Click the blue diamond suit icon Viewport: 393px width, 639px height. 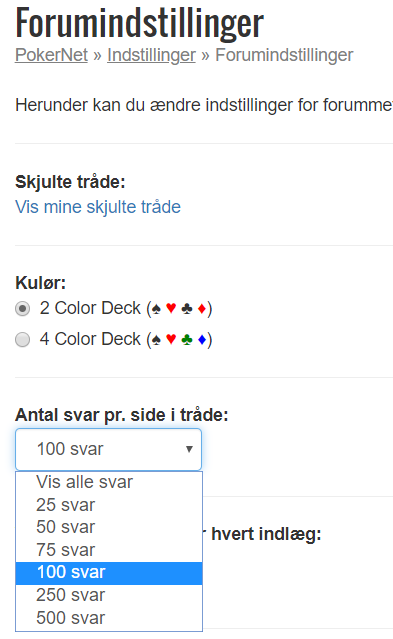click(x=201, y=339)
